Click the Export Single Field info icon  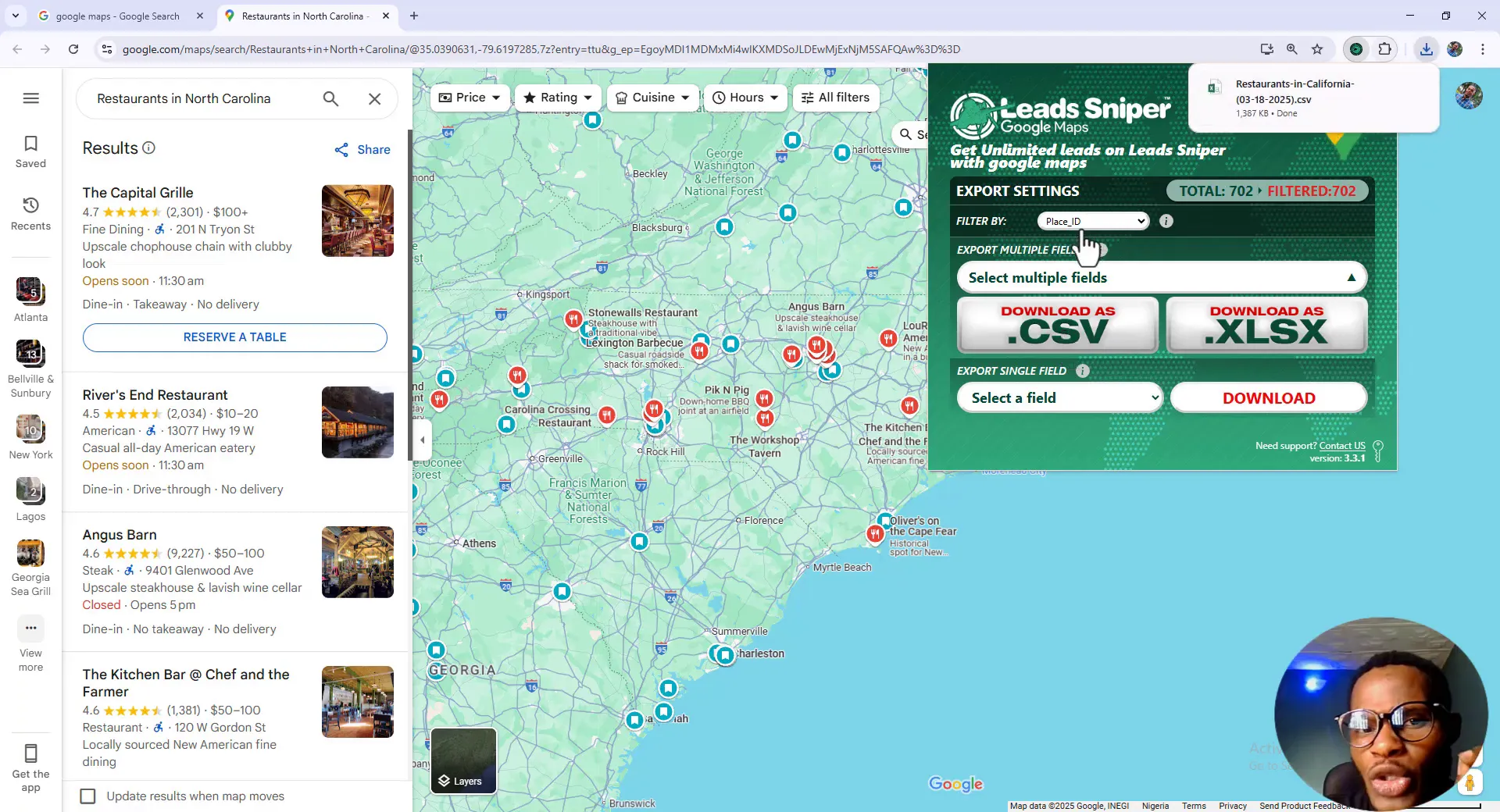coord(1083,371)
